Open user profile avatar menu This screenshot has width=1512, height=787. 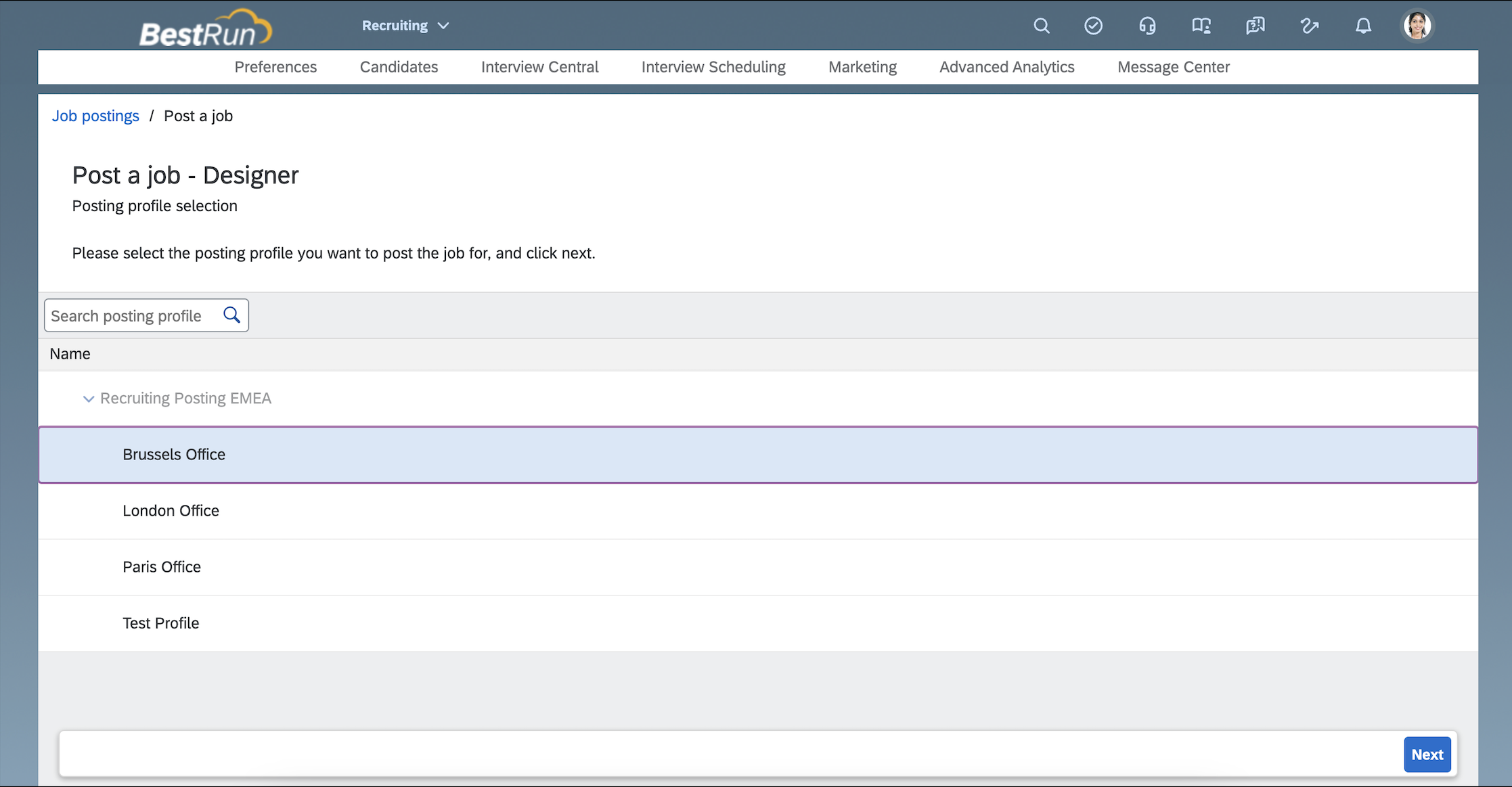click(x=1417, y=26)
